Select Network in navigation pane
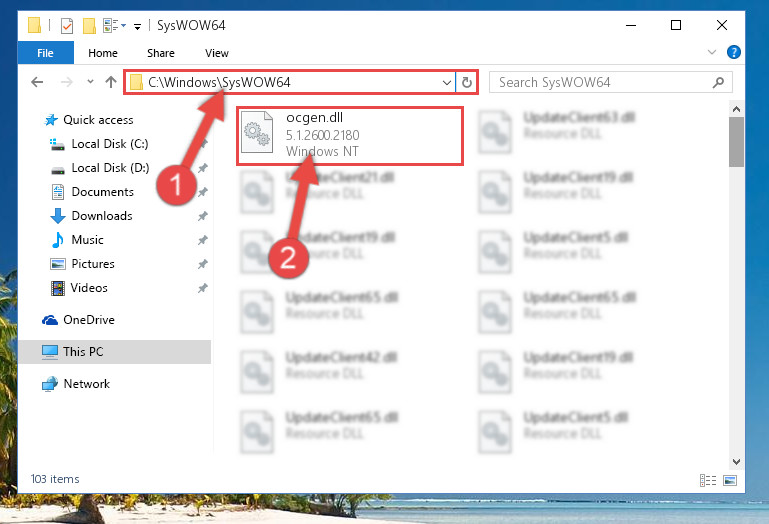Image resolution: width=769 pixels, height=524 pixels. 76,384
